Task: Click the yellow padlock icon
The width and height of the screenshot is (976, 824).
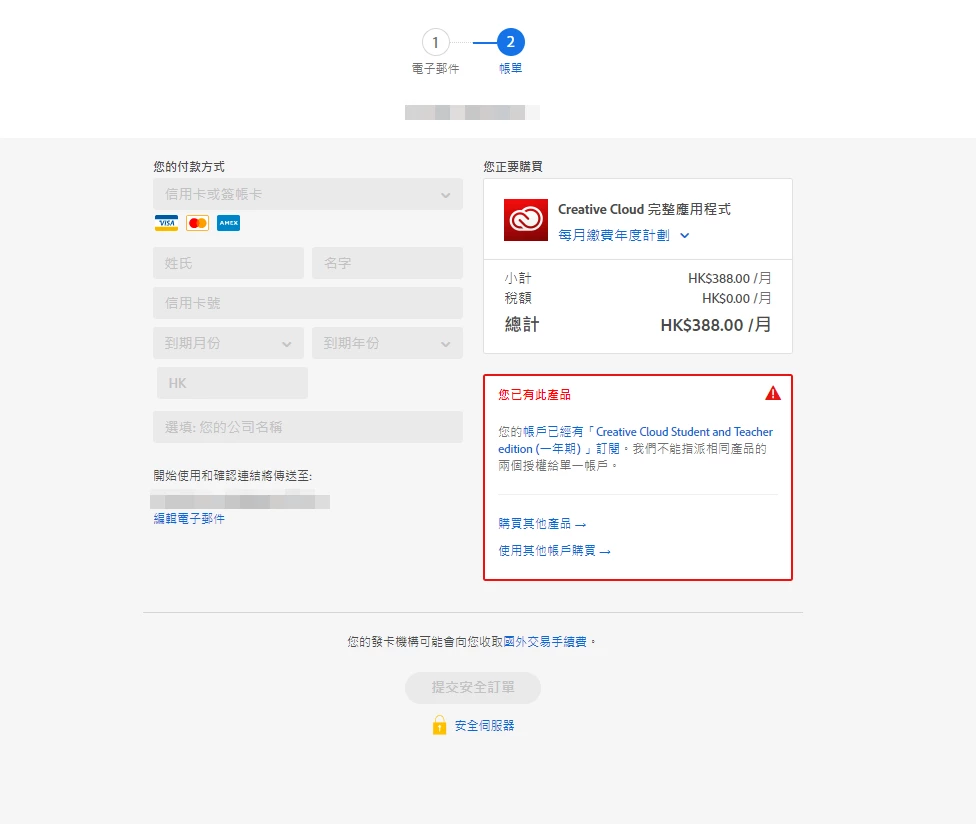Action: [x=439, y=725]
